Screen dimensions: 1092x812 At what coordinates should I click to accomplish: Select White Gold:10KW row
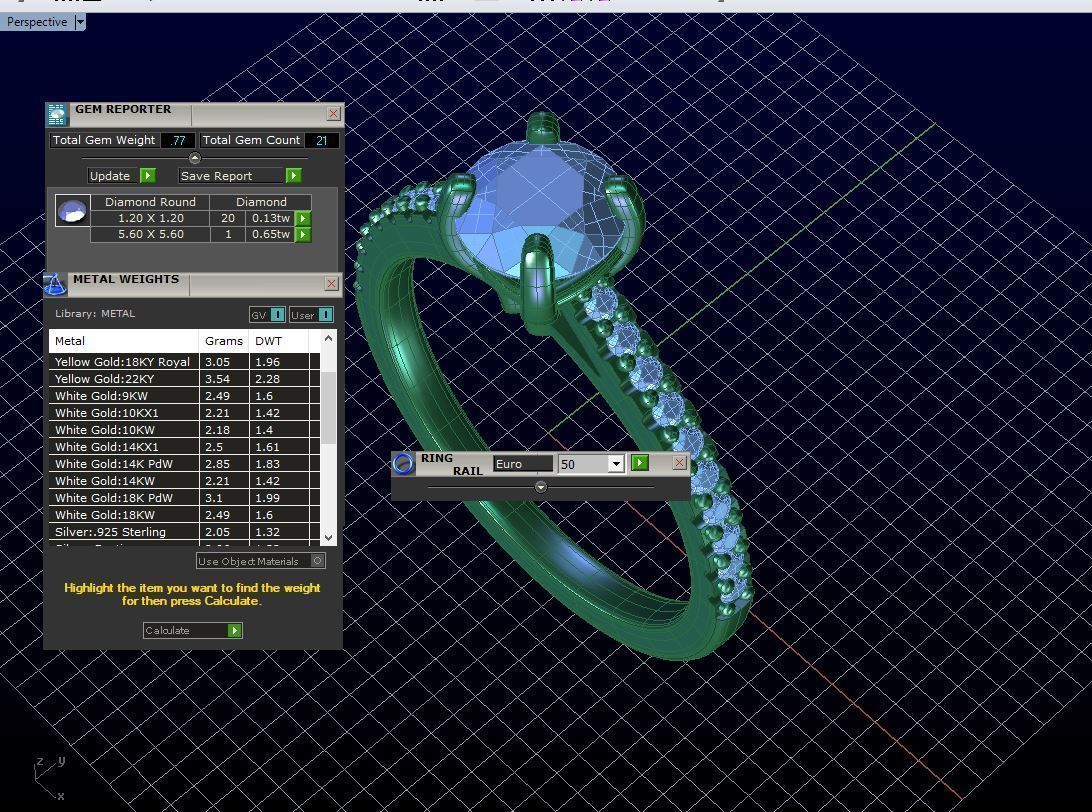[x=184, y=430]
